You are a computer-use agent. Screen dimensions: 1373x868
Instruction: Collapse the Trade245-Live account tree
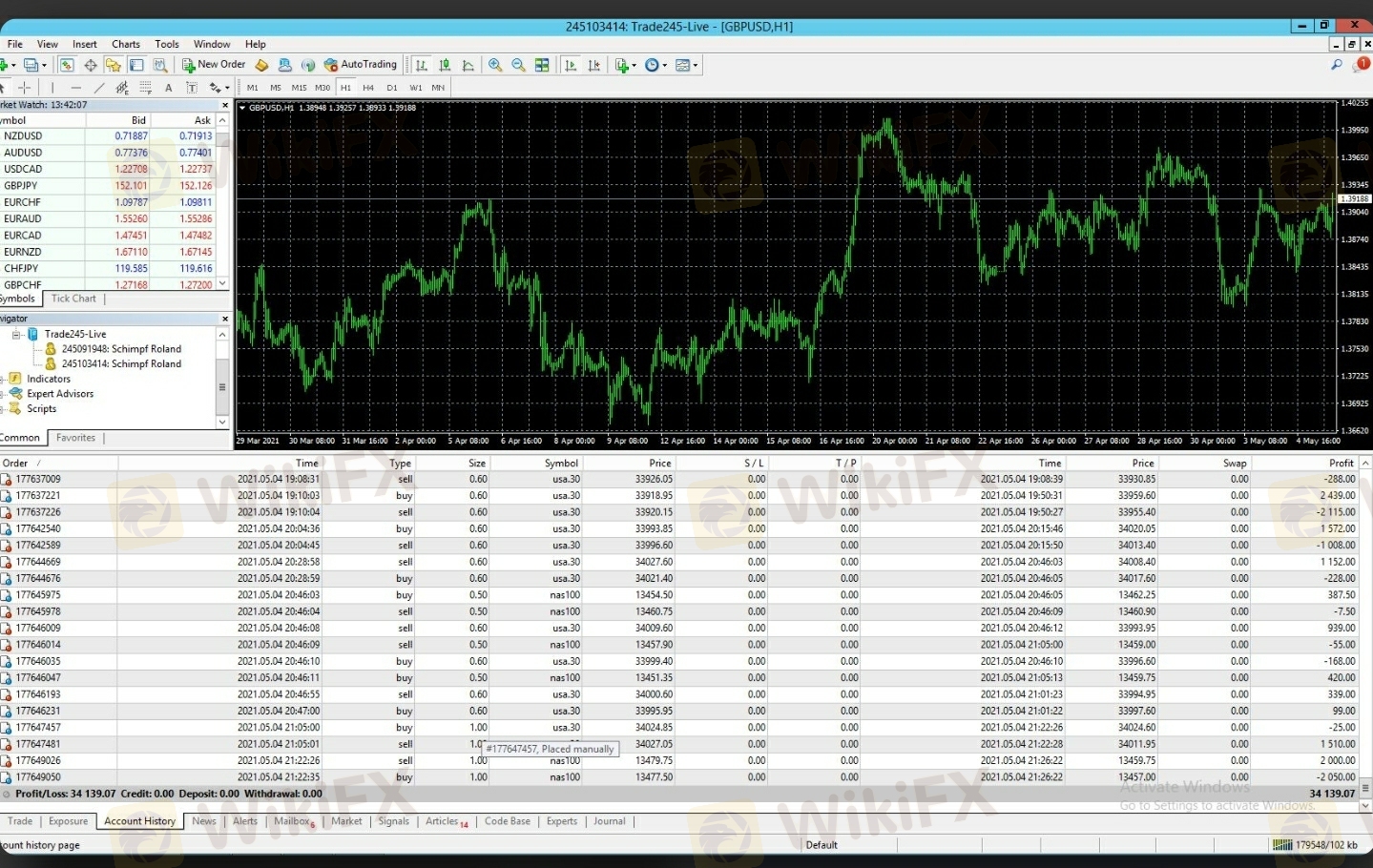click(x=16, y=335)
